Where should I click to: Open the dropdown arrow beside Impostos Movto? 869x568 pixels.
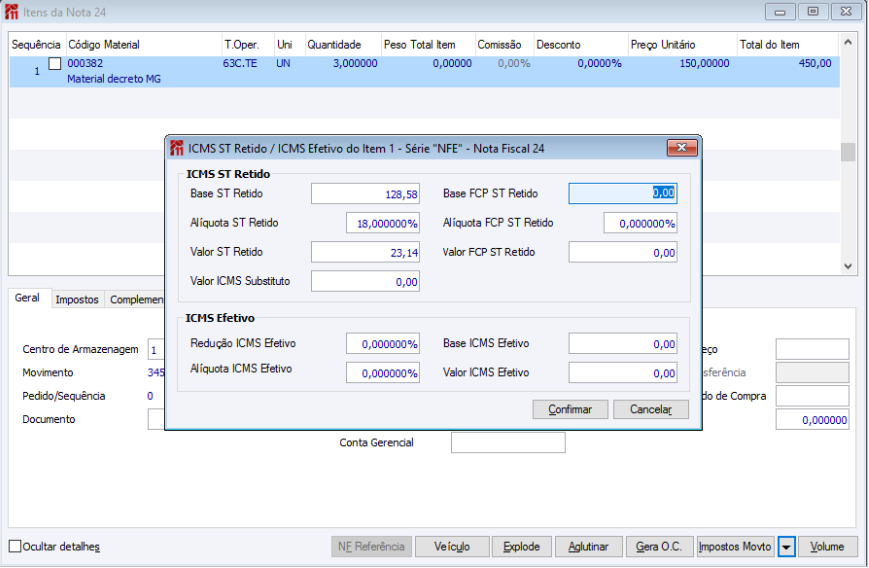point(786,547)
